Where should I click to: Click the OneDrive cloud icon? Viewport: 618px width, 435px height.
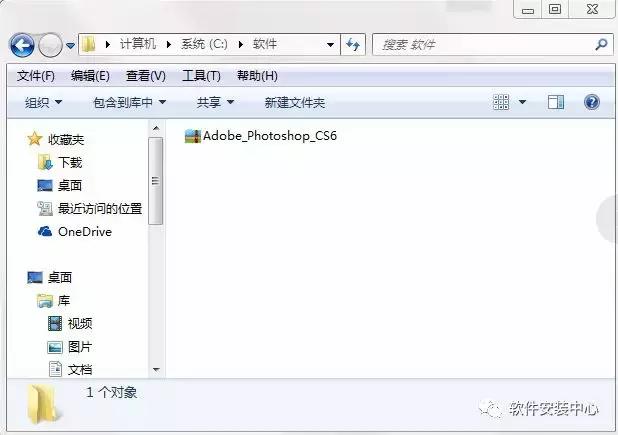(45, 231)
